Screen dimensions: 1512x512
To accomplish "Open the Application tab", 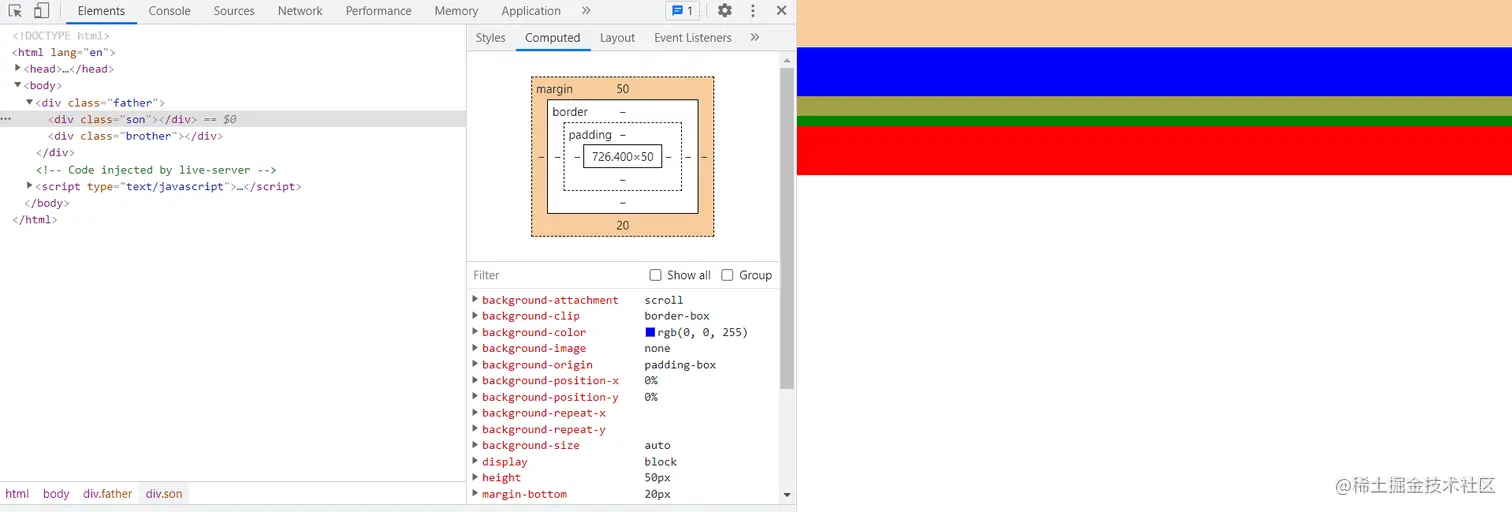I will point(531,11).
